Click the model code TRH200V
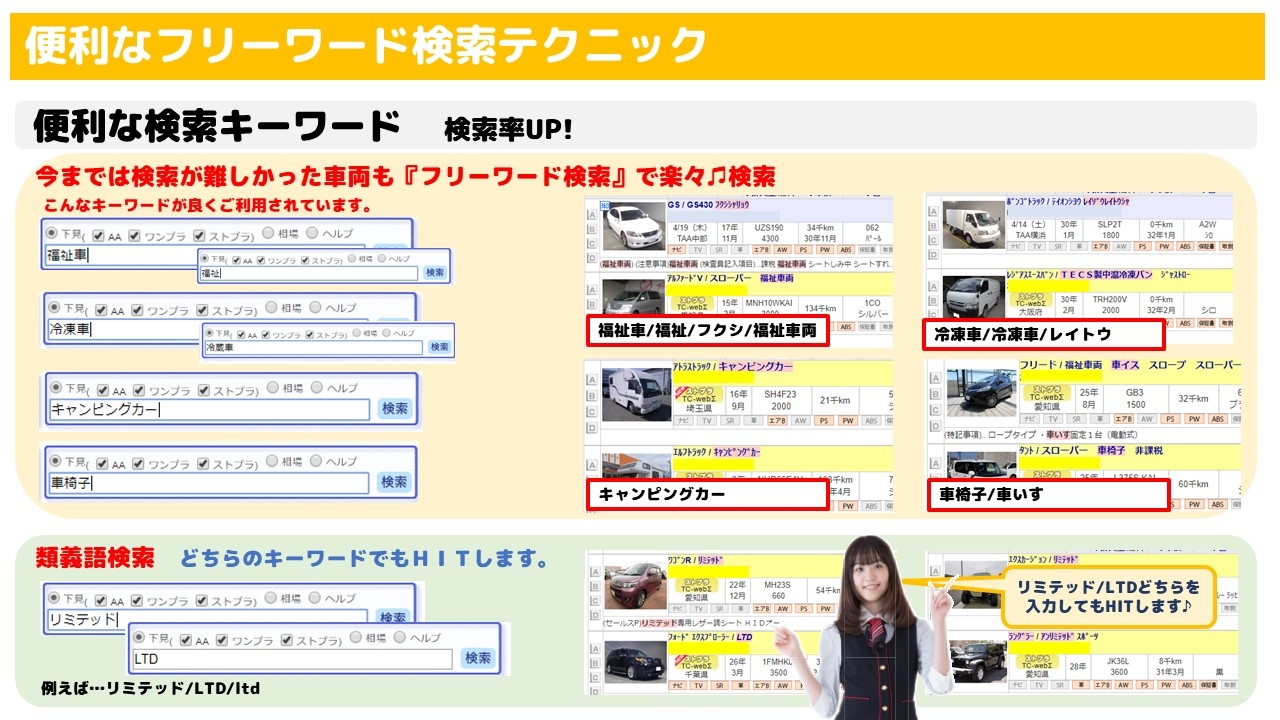 pos(1110,298)
